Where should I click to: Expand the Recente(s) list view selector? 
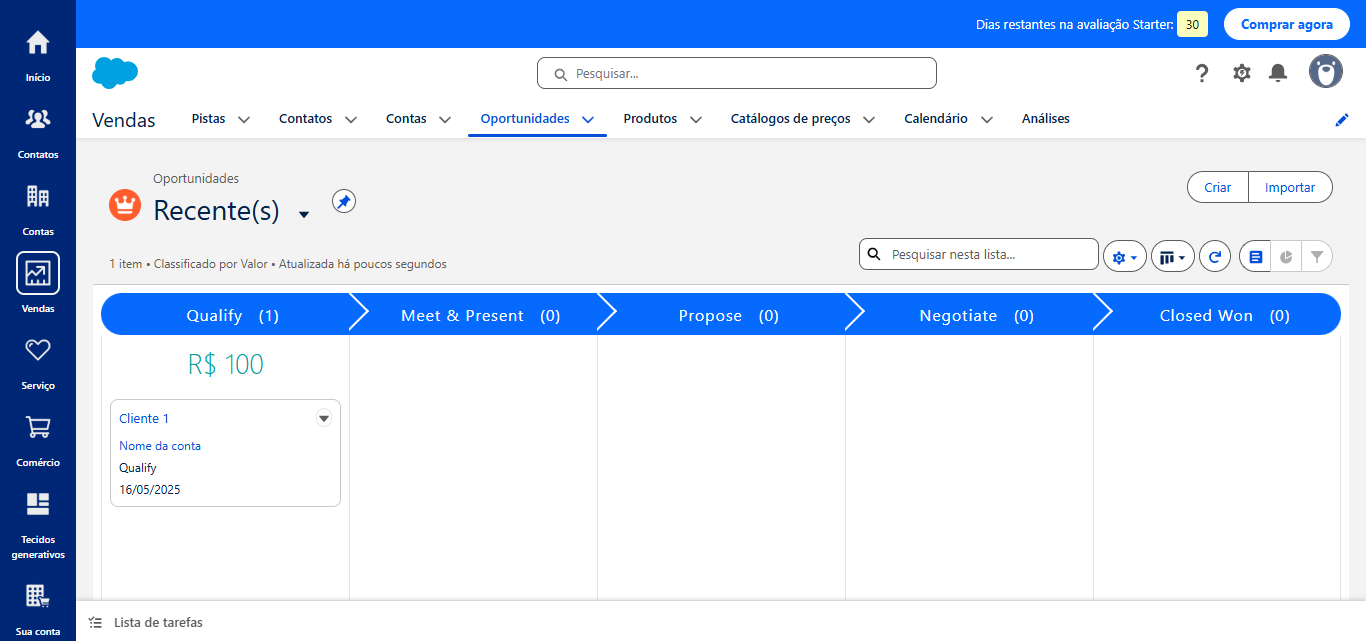pyautogui.click(x=303, y=213)
